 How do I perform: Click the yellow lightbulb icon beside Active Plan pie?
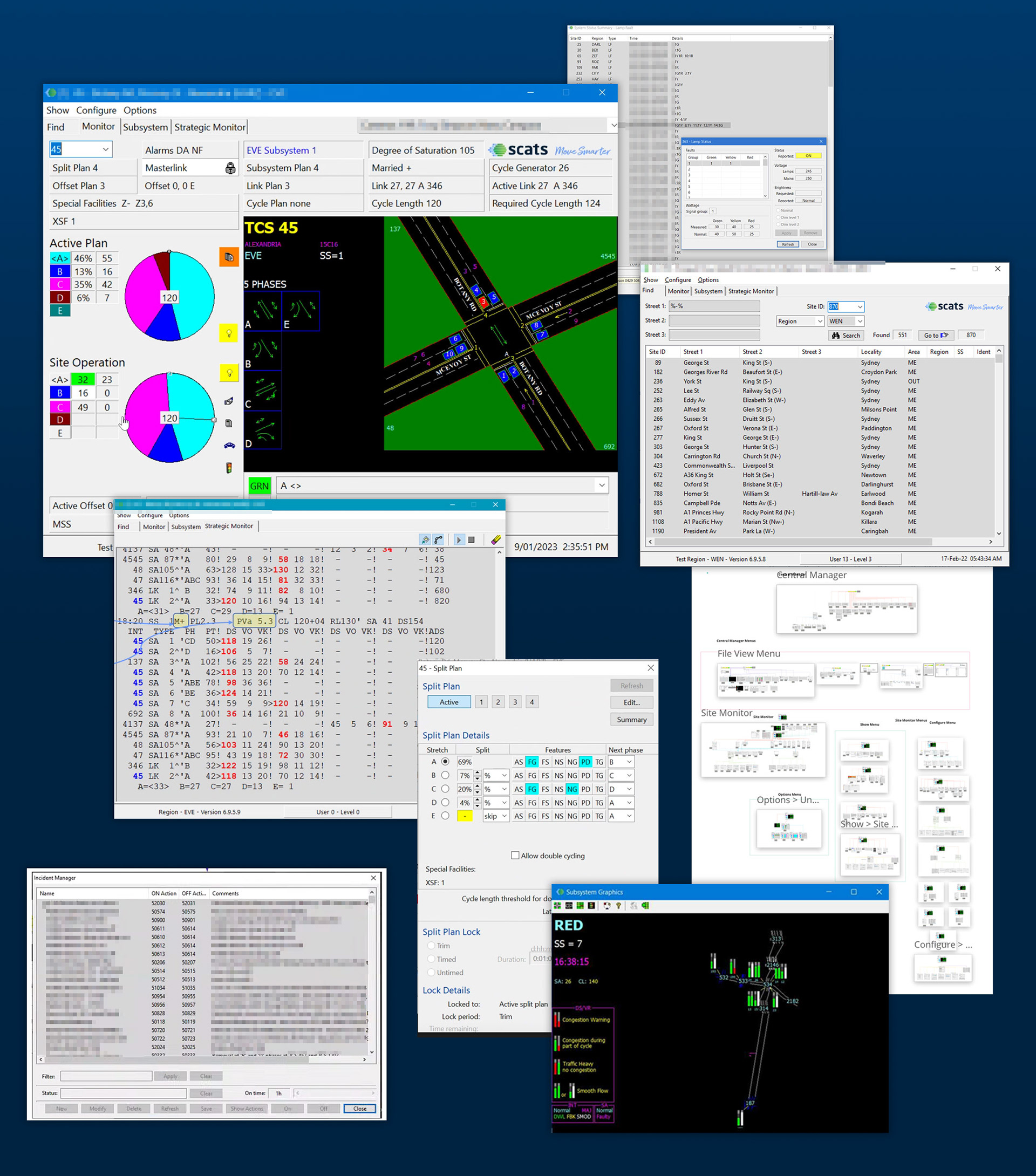228,332
